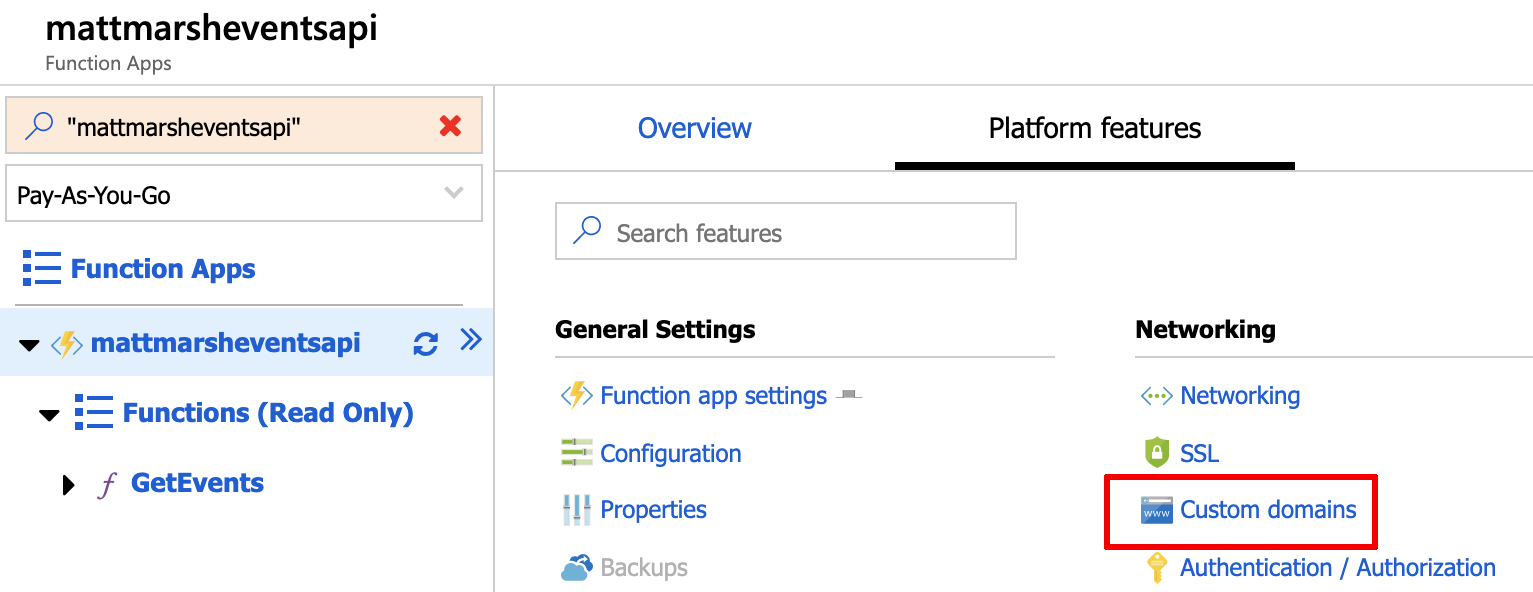Expand the GetEvents function node

(68, 485)
